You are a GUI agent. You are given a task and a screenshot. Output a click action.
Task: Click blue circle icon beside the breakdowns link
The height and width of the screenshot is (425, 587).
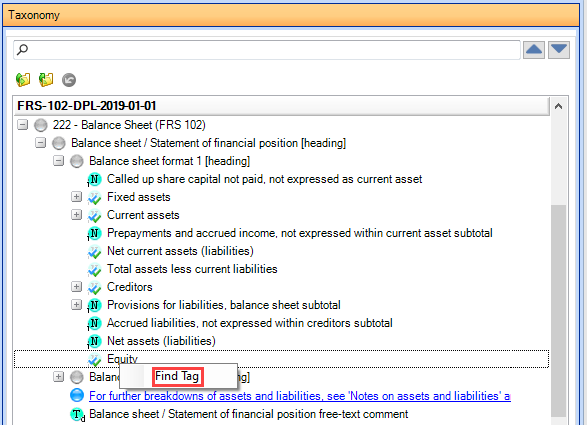pos(77,396)
